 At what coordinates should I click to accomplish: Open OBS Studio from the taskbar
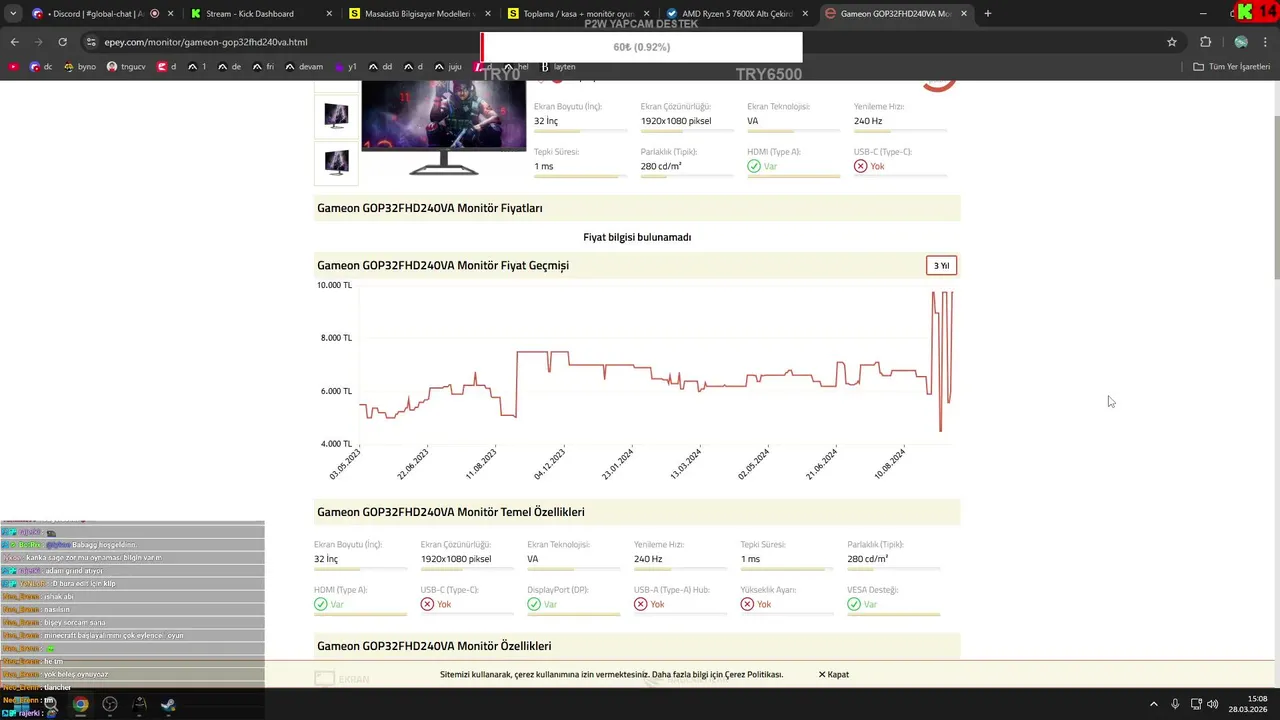(110, 704)
